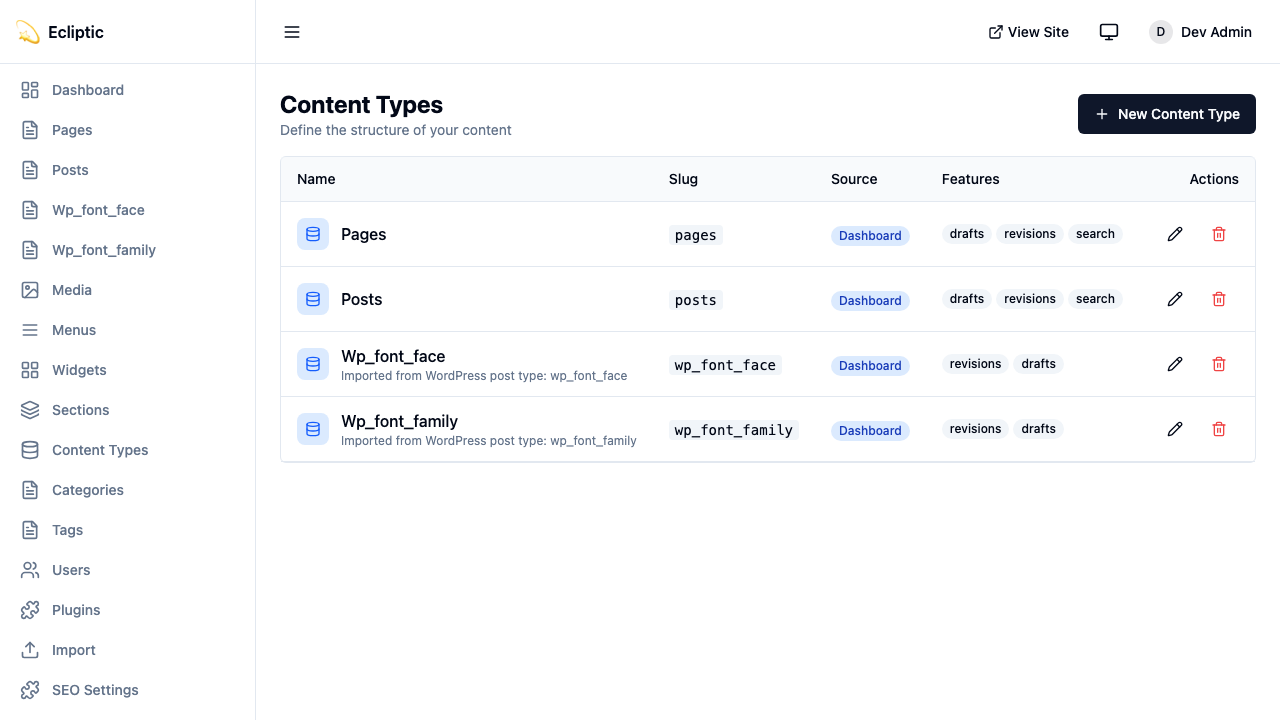Click the Menus icon in sidebar

(29, 330)
